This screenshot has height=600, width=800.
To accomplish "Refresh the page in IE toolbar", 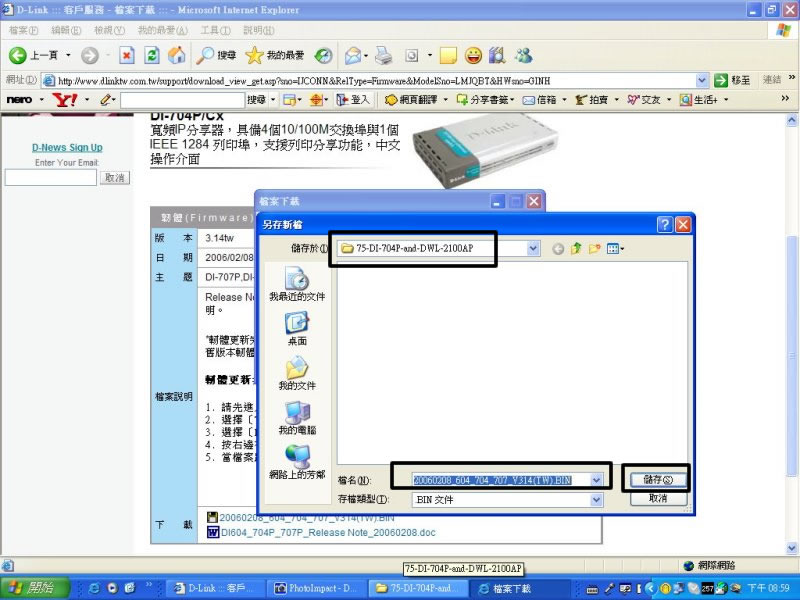I will pyautogui.click(x=152, y=55).
